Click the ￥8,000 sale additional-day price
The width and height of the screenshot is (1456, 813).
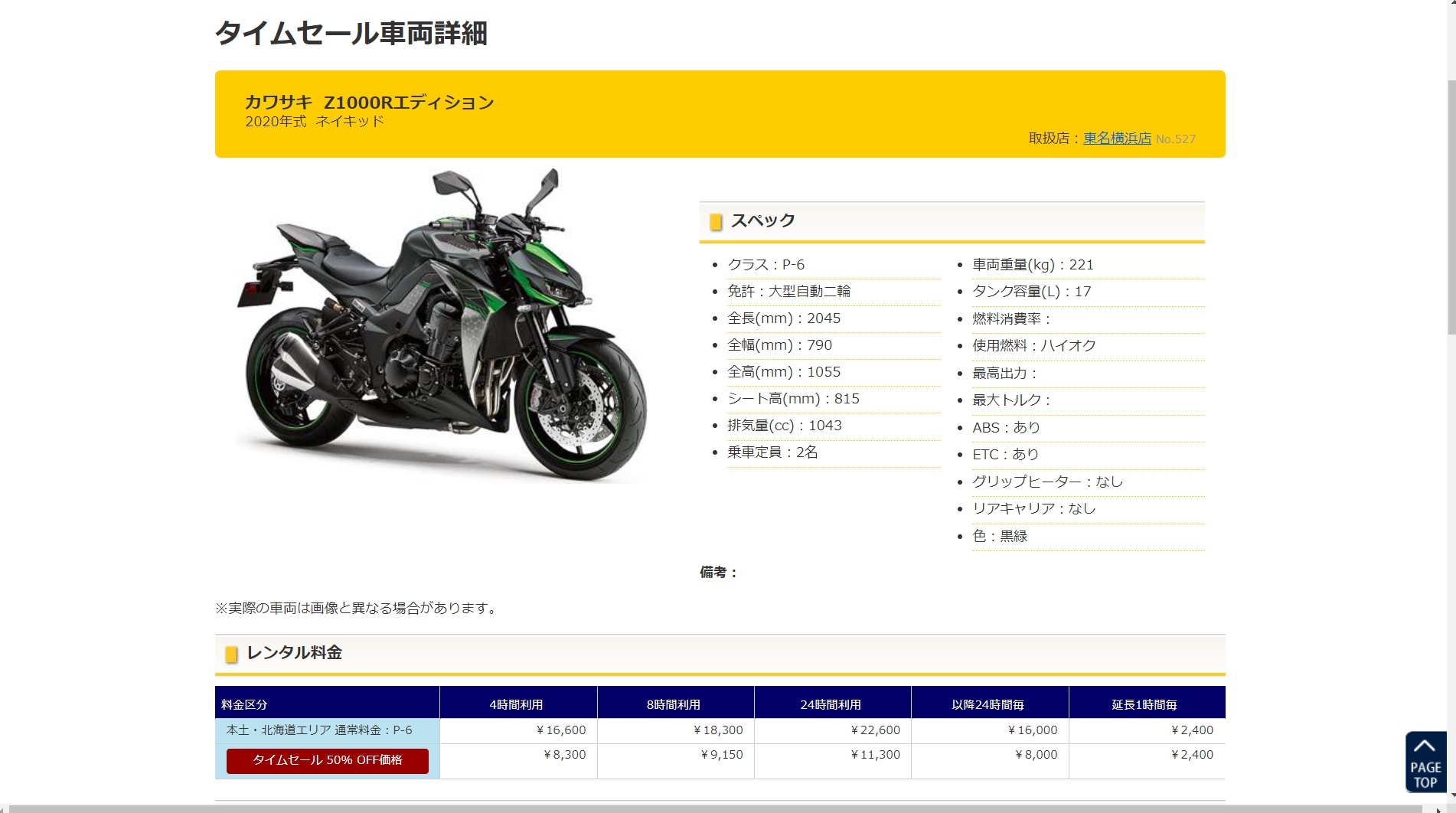(x=1036, y=755)
